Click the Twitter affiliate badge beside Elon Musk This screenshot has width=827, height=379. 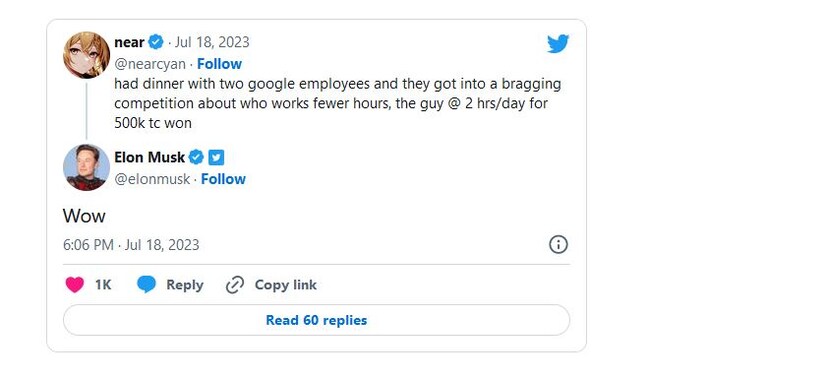(216, 157)
